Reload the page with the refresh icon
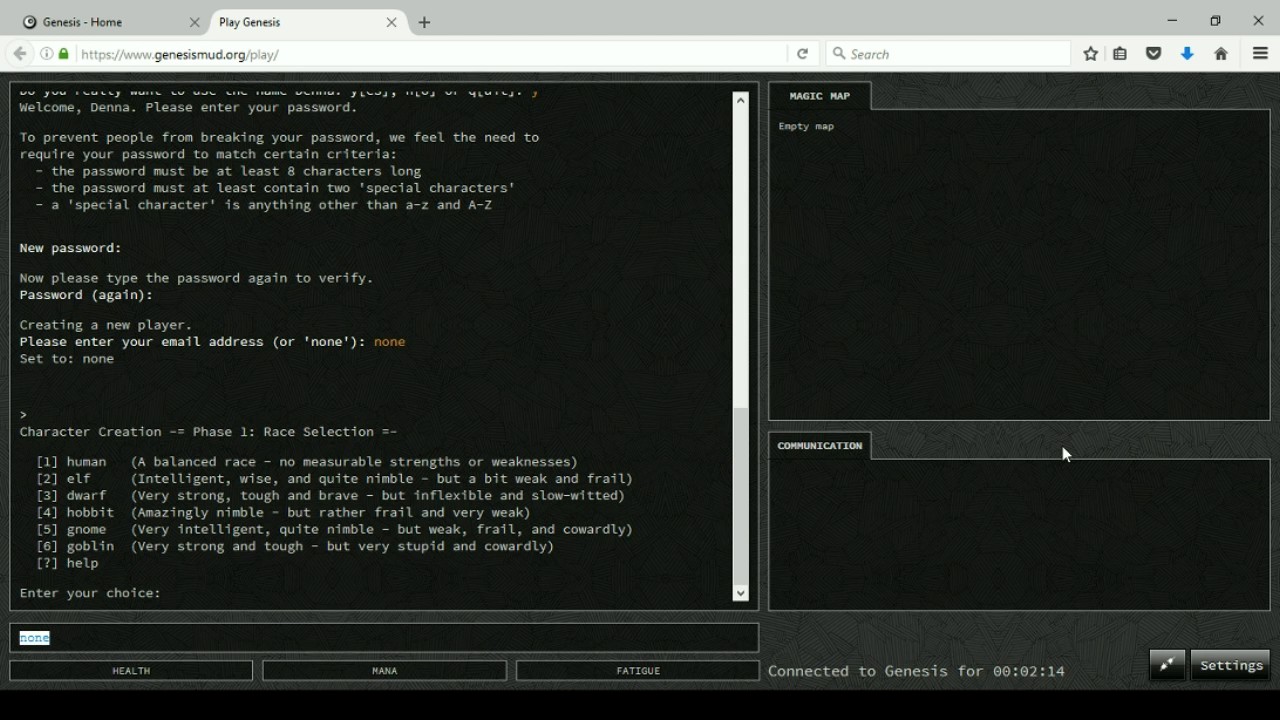The height and width of the screenshot is (720, 1280). 802,54
